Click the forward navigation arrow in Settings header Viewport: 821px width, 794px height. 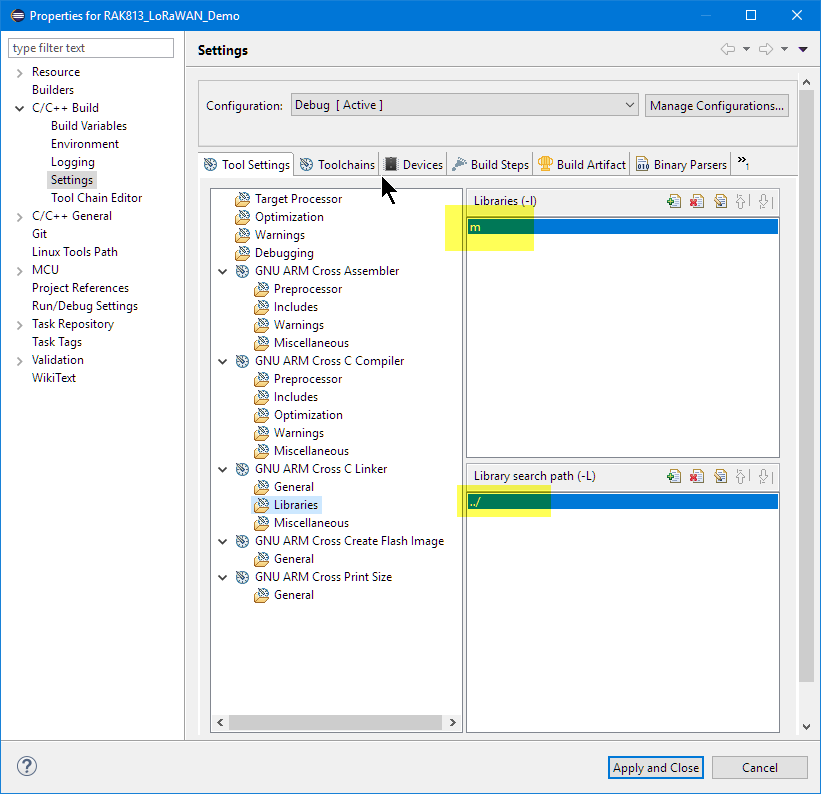pos(766,49)
